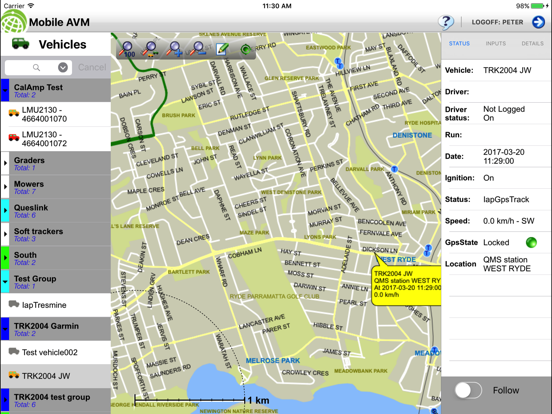Image resolution: width=552 pixels, height=414 pixels.
Task: Open help via the question mark icon
Action: pos(446,22)
